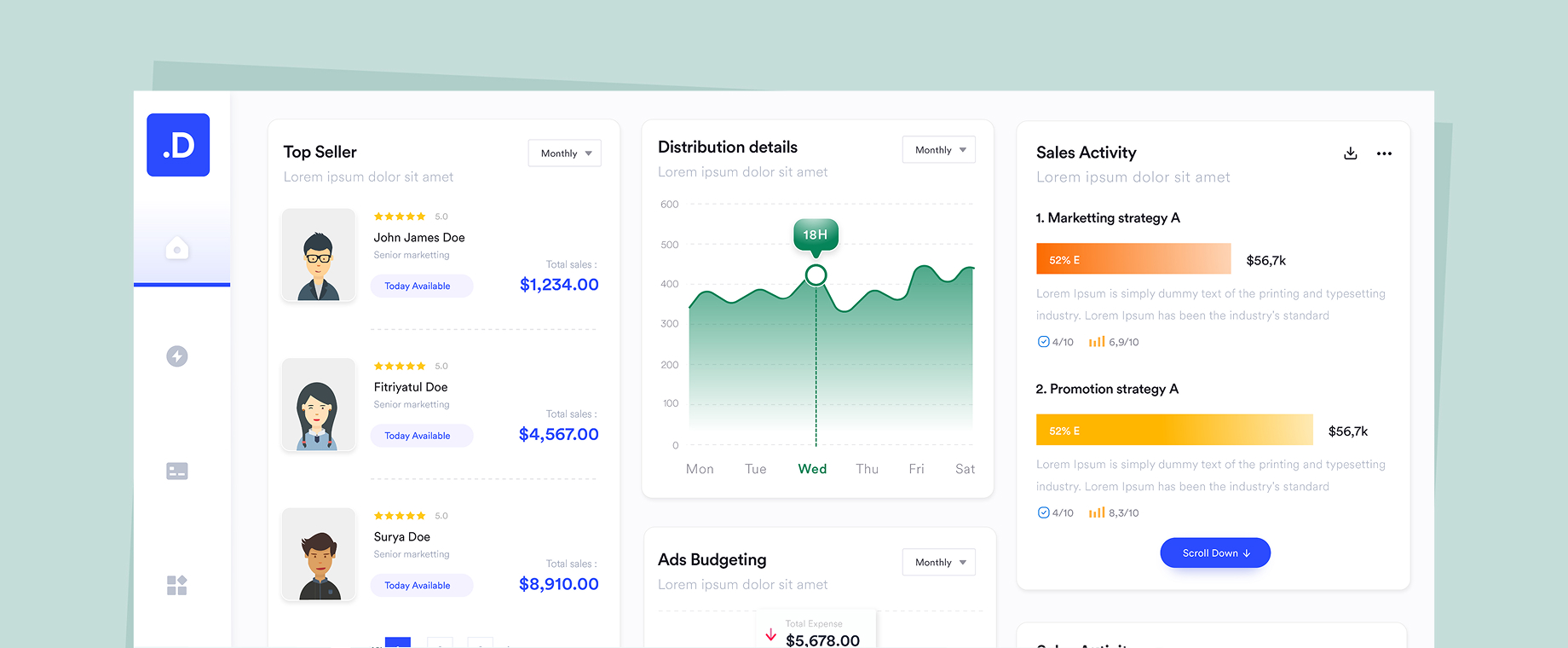Open the card icon in sidebar
Screen dimensions: 1568x648
[x=177, y=471]
